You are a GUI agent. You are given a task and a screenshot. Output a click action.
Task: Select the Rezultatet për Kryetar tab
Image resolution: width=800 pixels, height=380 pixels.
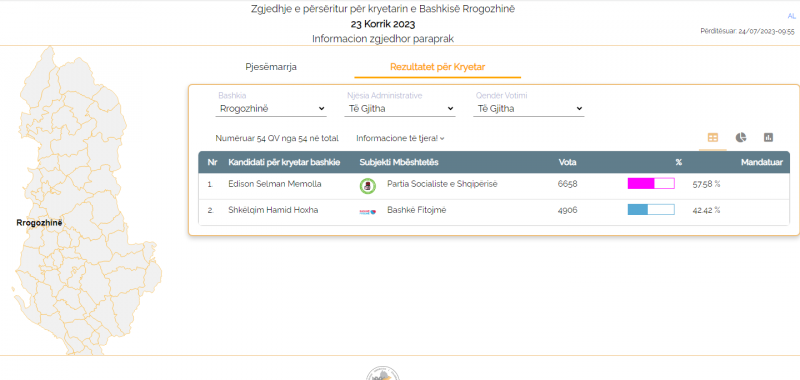(437, 67)
